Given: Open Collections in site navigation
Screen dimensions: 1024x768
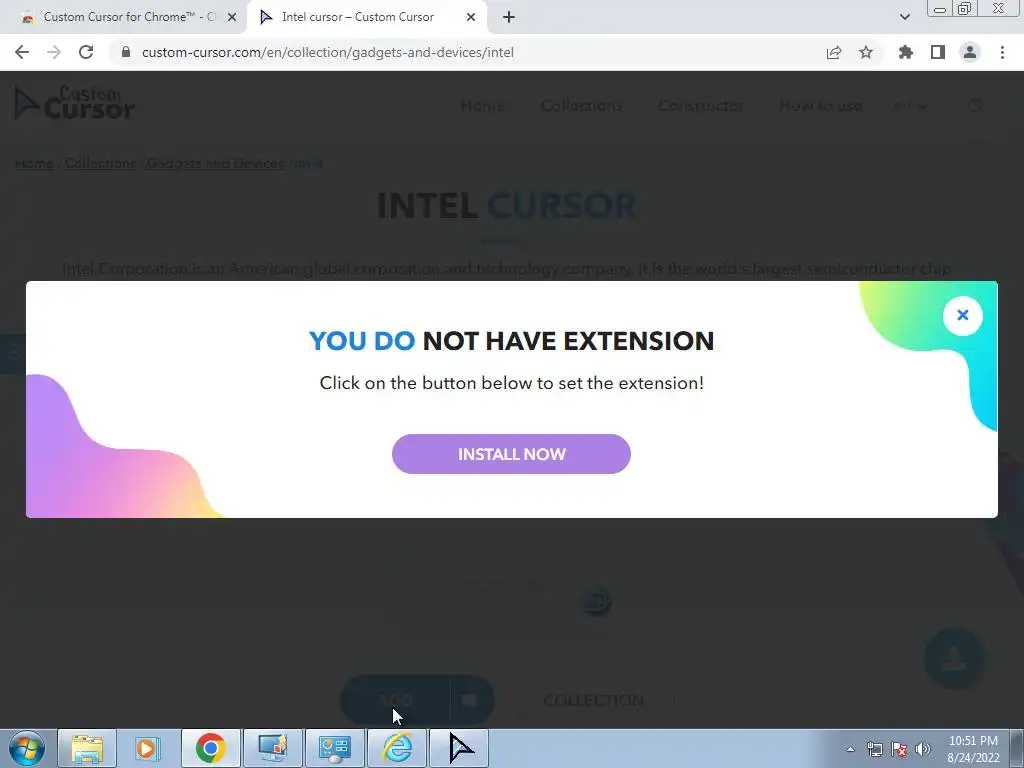Looking at the screenshot, I should tap(581, 106).
